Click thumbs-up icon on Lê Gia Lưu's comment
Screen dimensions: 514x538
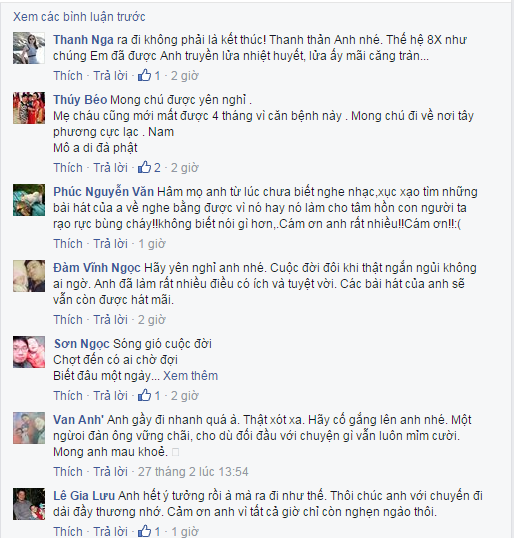tap(144, 531)
